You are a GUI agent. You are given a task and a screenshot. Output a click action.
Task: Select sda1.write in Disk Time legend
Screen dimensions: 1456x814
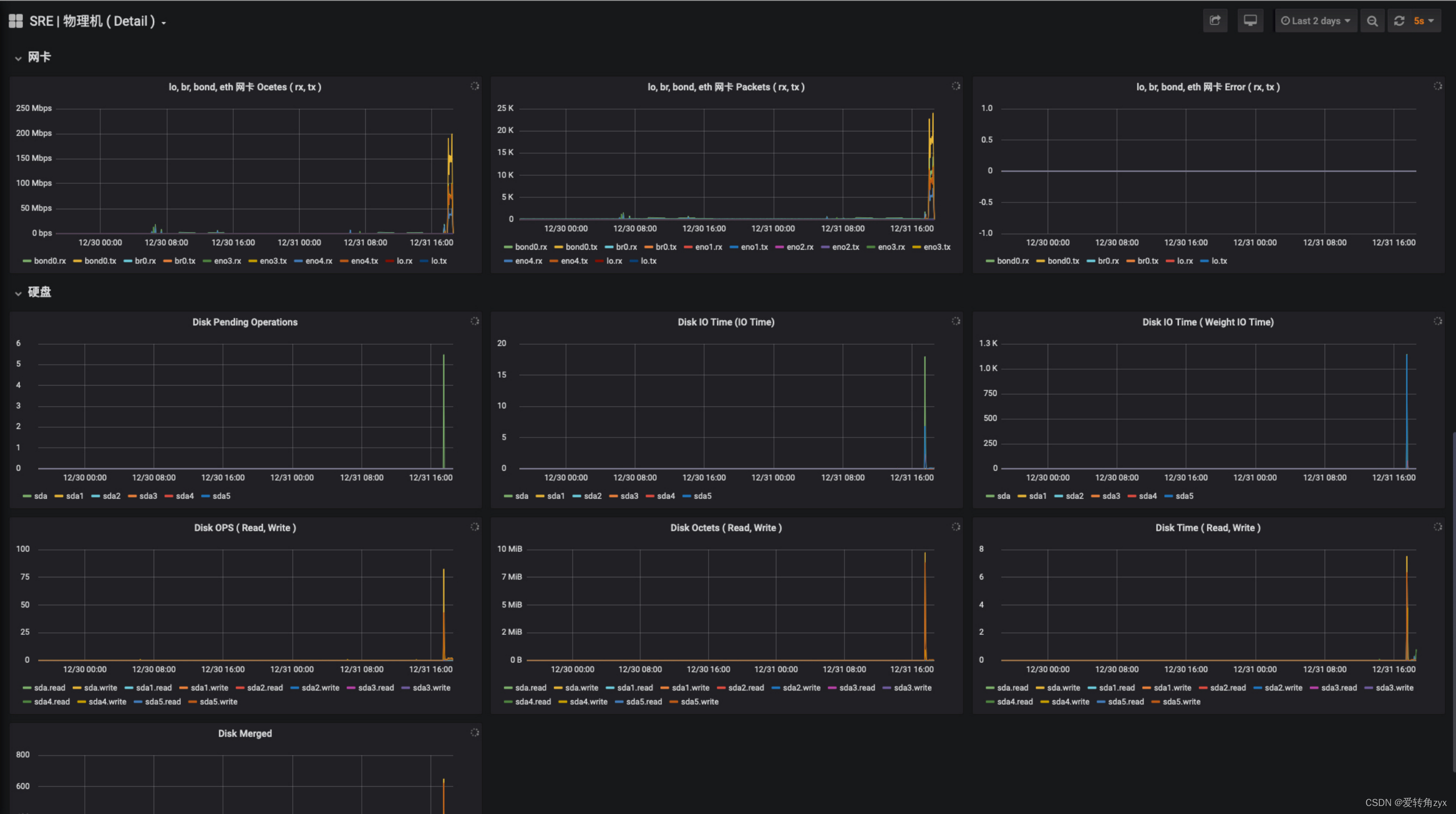pos(1172,688)
